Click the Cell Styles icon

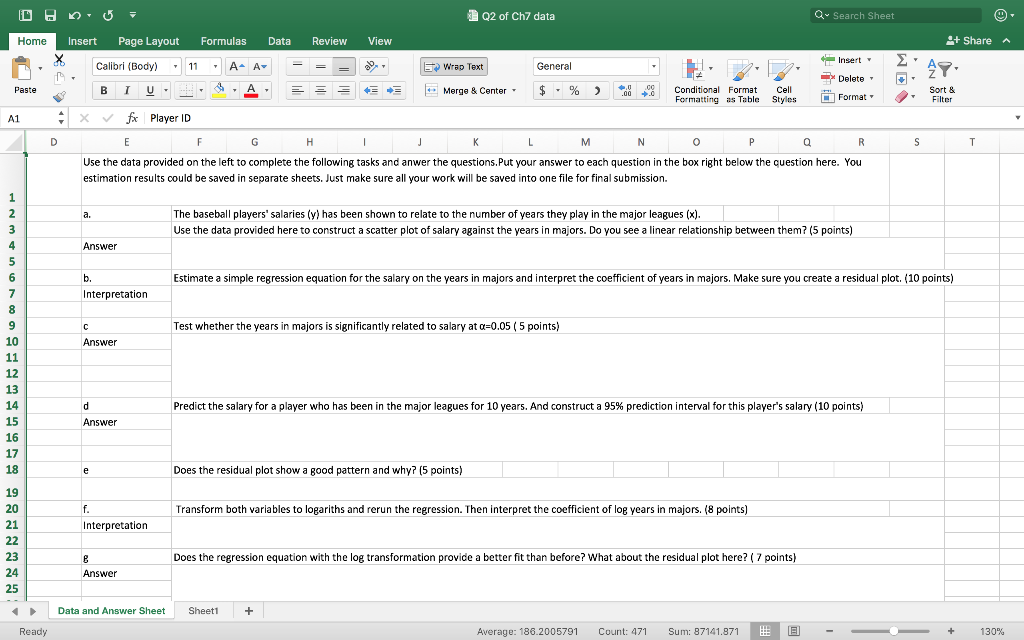[x=783, y=80]
